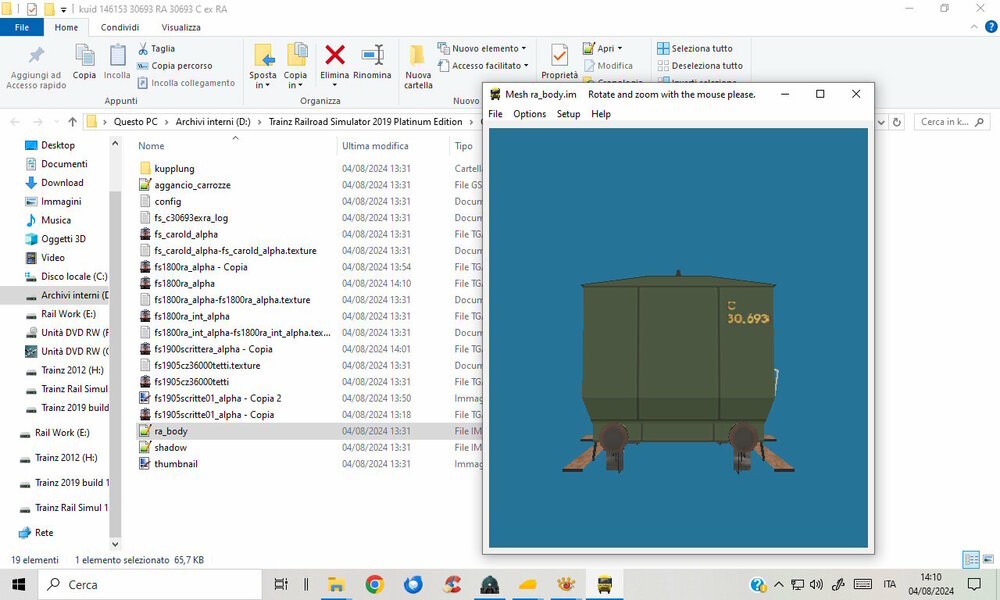Switch to the Condividi ribbon tab

120,27
